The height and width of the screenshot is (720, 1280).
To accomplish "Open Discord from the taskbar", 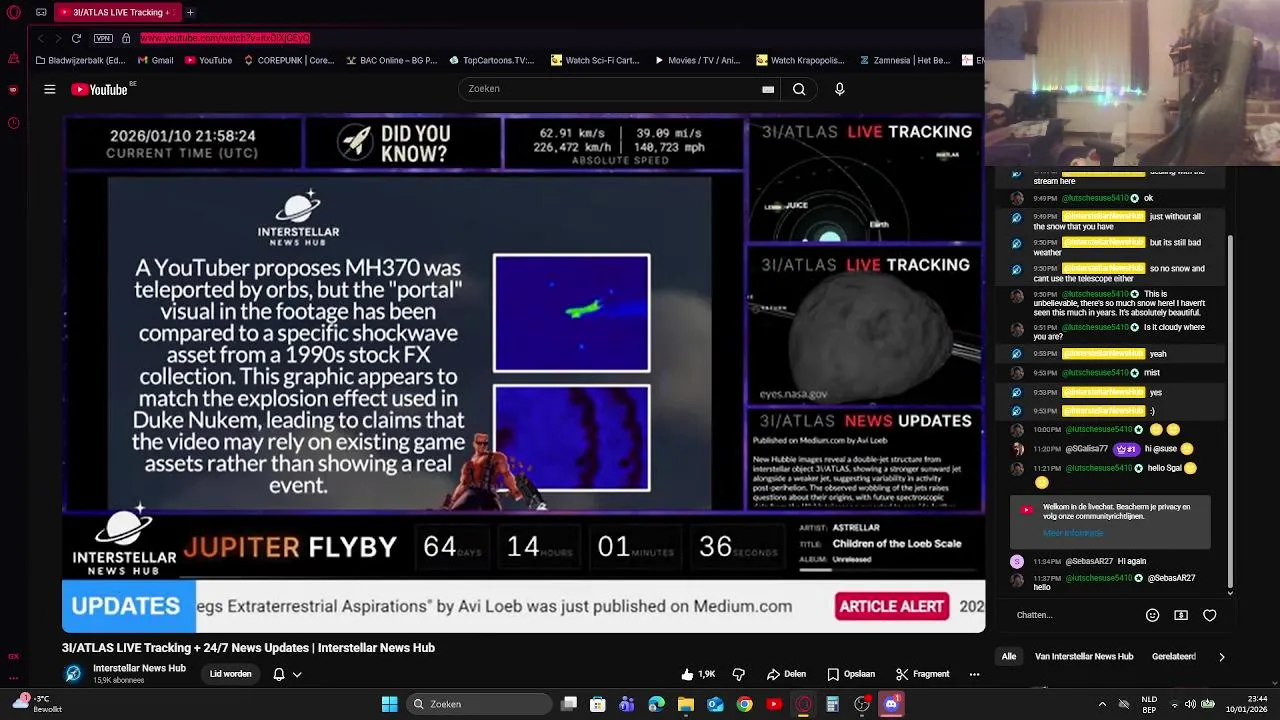I will point(891,704).
